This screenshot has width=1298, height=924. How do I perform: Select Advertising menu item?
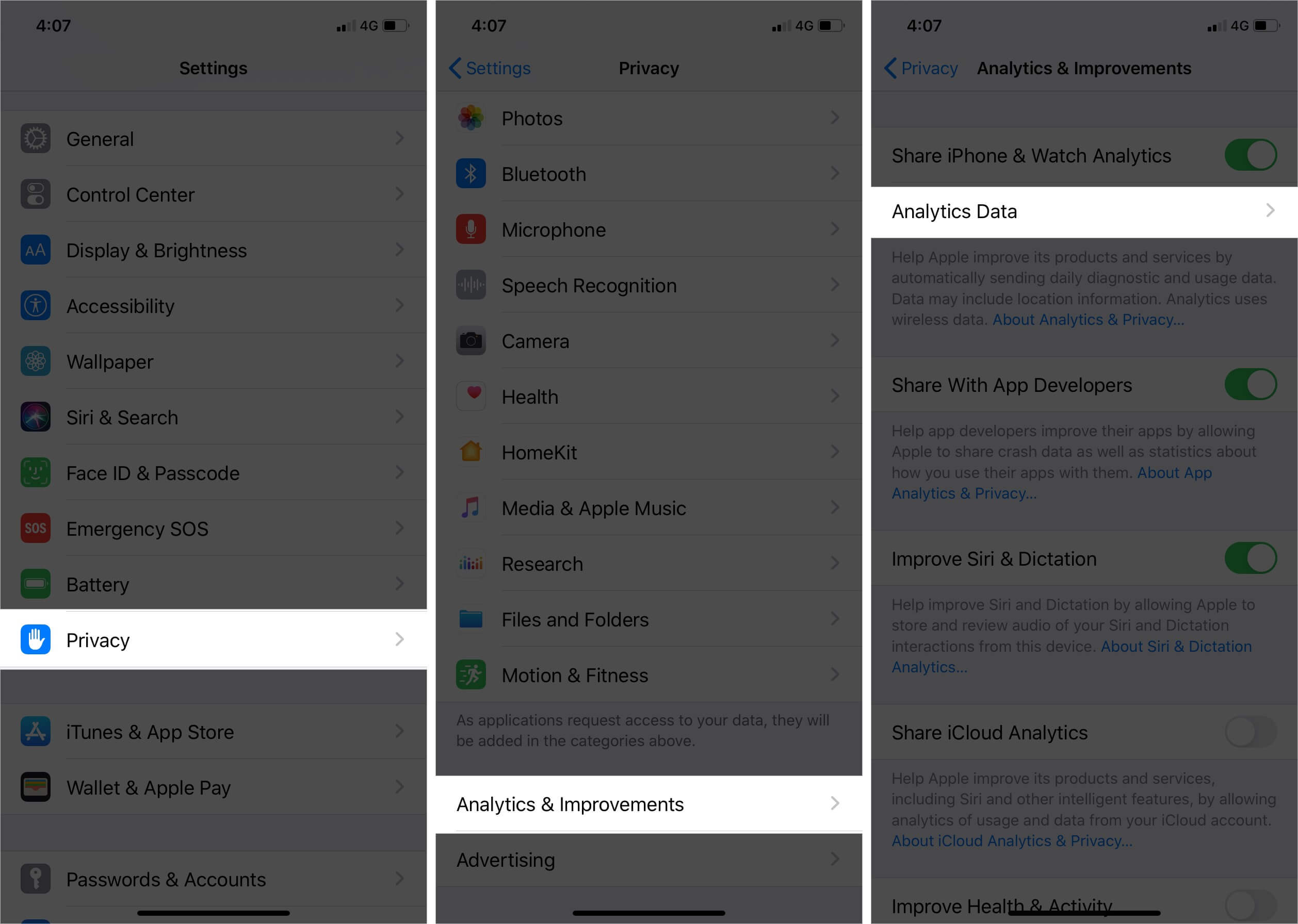pyautogui.click(x=649, y=859)
